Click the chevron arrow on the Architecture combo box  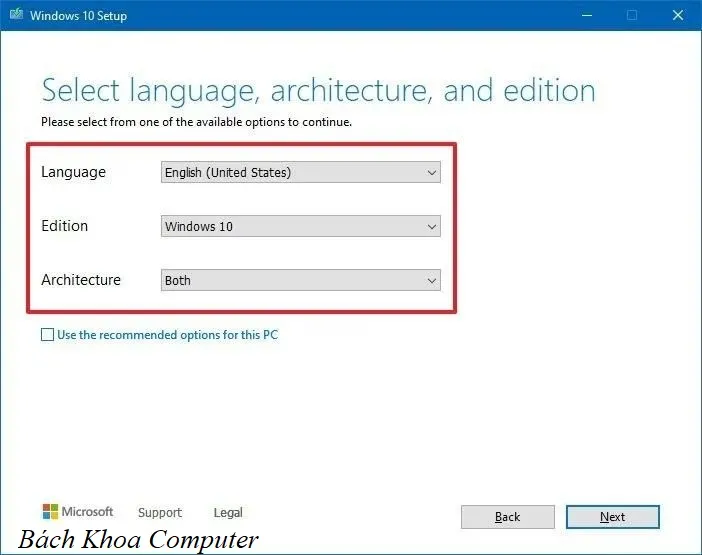tap(432, 280)
